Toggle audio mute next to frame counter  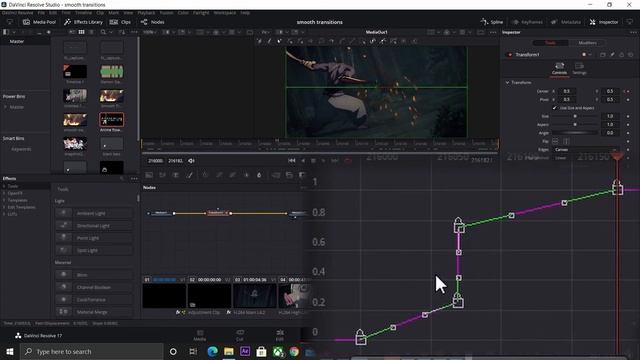click(191, 161)
